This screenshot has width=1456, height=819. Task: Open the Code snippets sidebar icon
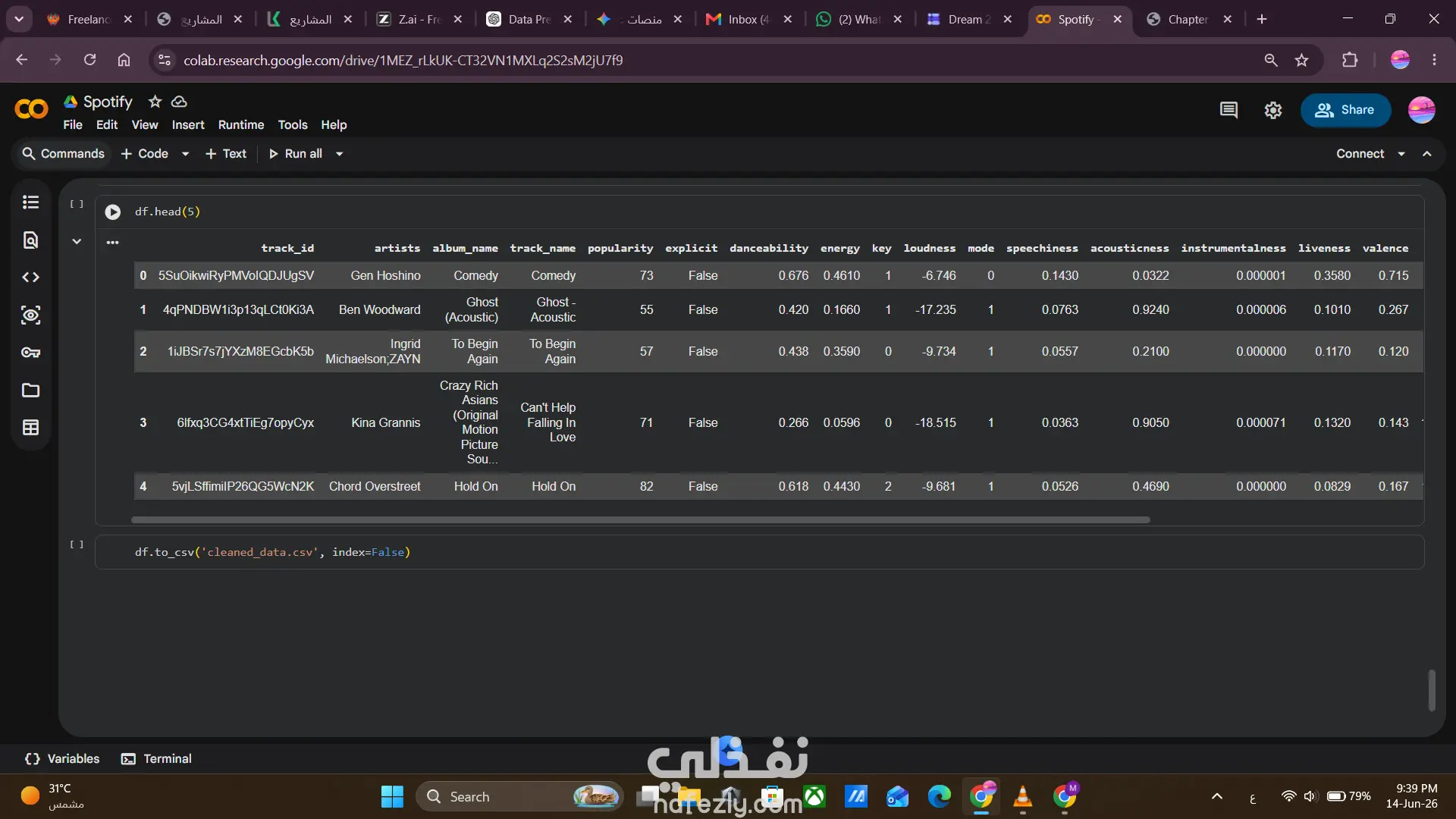[30, 278]
